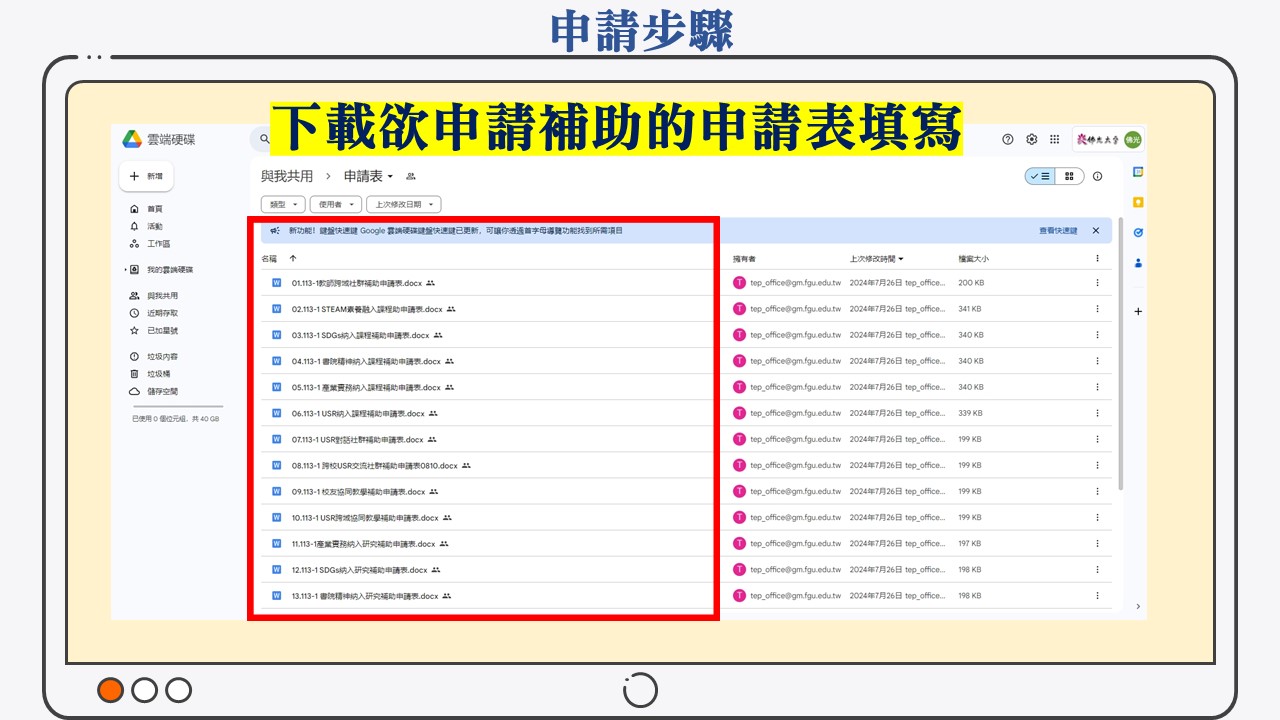Click 與我共用 in the breadcrumb

point(287,176)
